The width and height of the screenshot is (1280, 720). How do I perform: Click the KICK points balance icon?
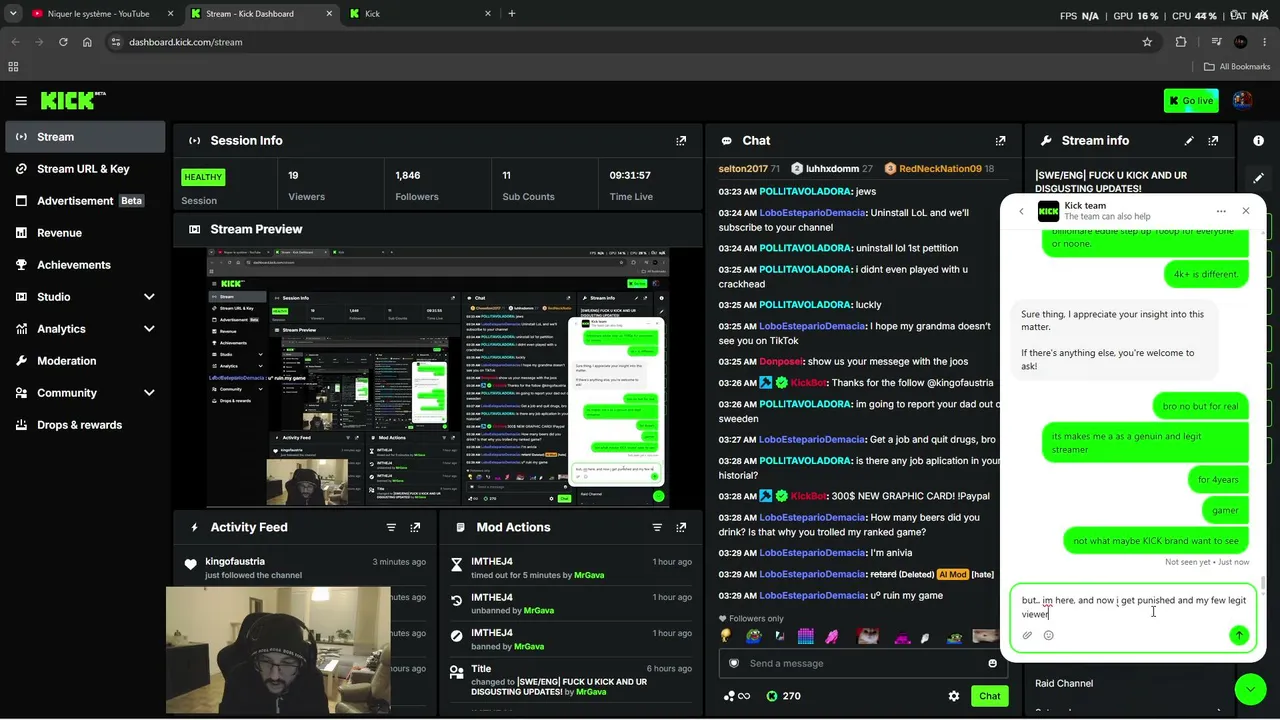(771, 696)
